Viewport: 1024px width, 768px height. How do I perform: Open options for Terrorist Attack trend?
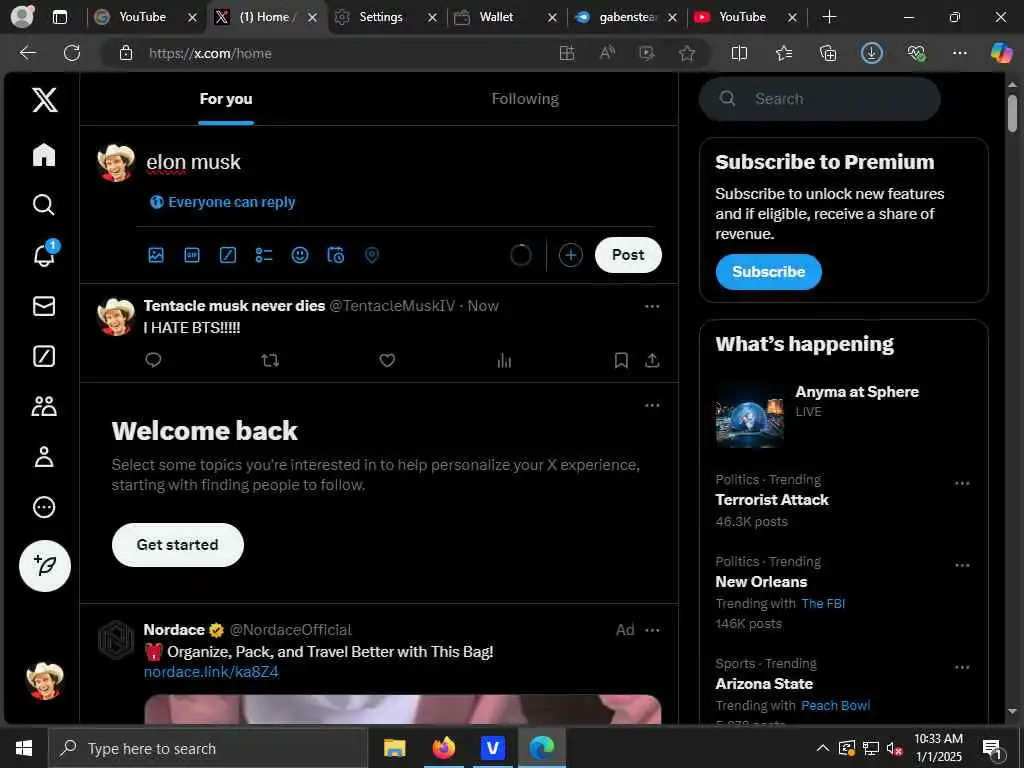pyautogui.click(x=962, y=483)
